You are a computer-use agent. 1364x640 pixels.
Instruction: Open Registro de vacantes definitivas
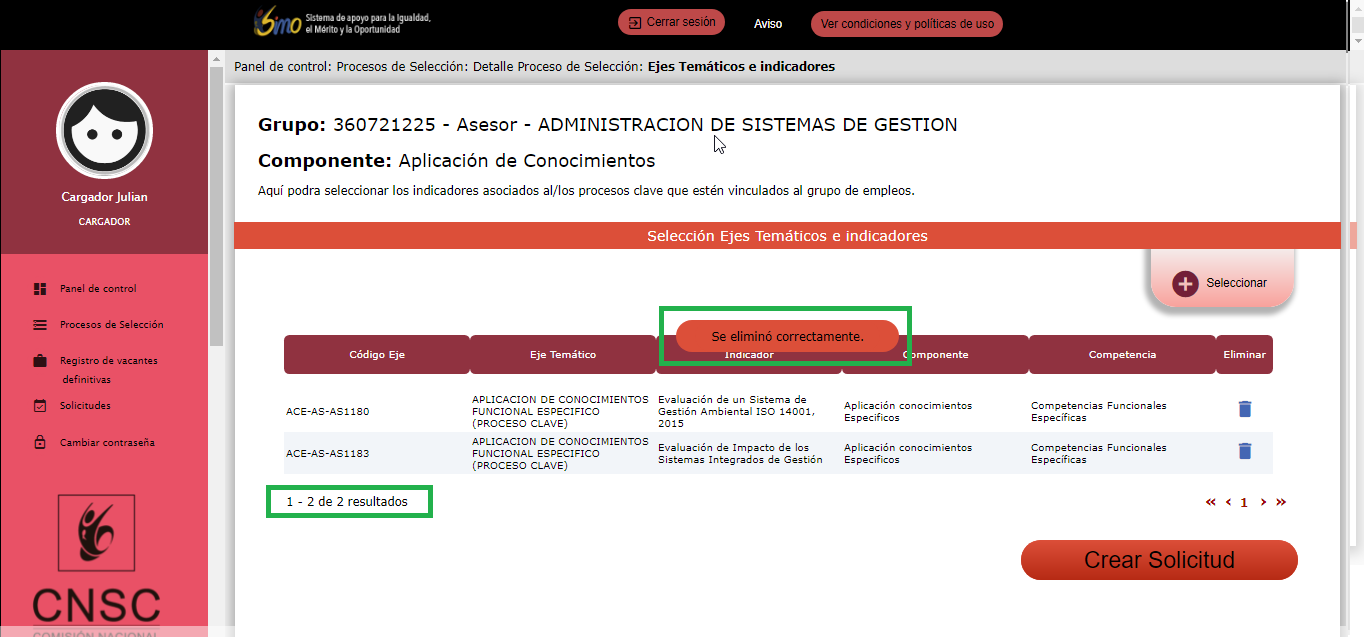click(x=108, y=361)
